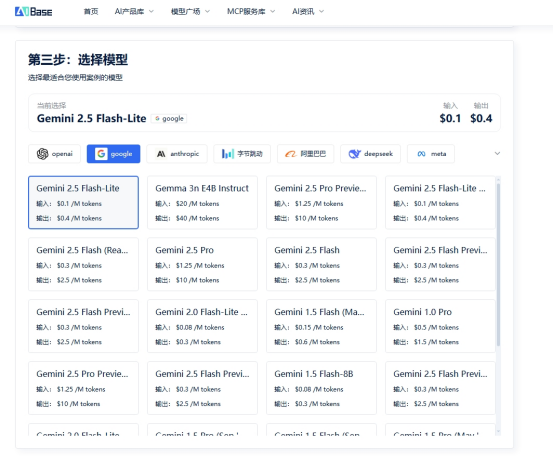The width and height of the screenshot is (554, 458).
Task: Select the deepseek provider
Action: 370,154
